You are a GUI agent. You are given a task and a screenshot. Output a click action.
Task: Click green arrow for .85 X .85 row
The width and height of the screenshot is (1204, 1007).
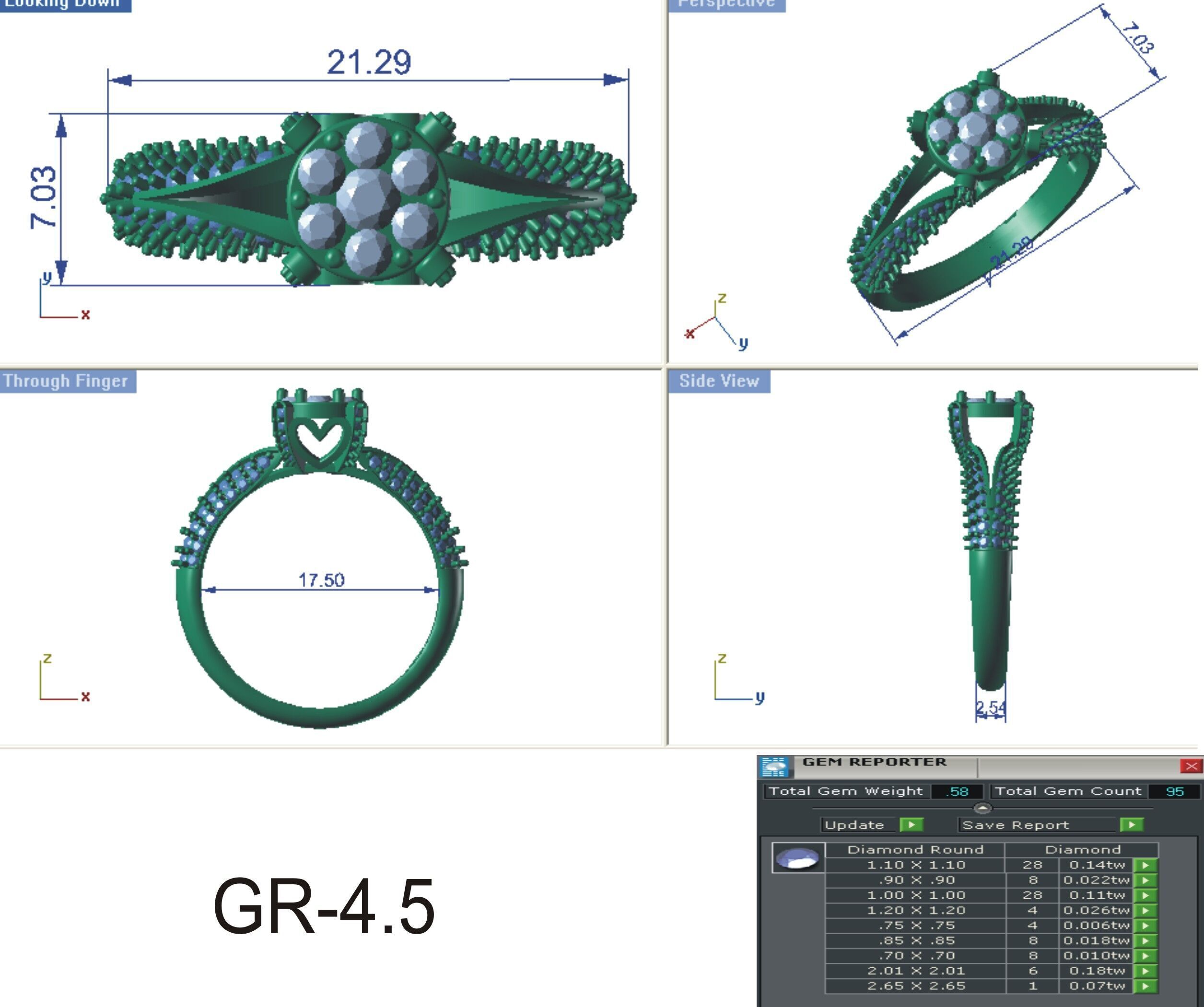1146,940
